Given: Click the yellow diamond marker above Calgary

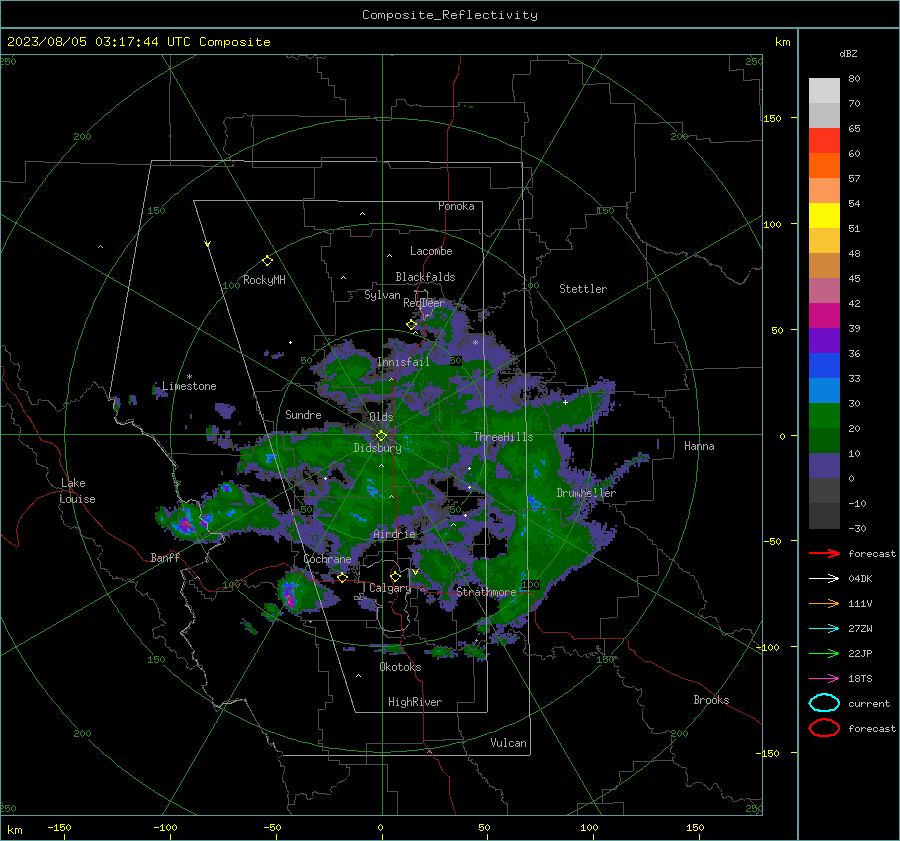Looking at the screenshot, I should click(395, 576).
